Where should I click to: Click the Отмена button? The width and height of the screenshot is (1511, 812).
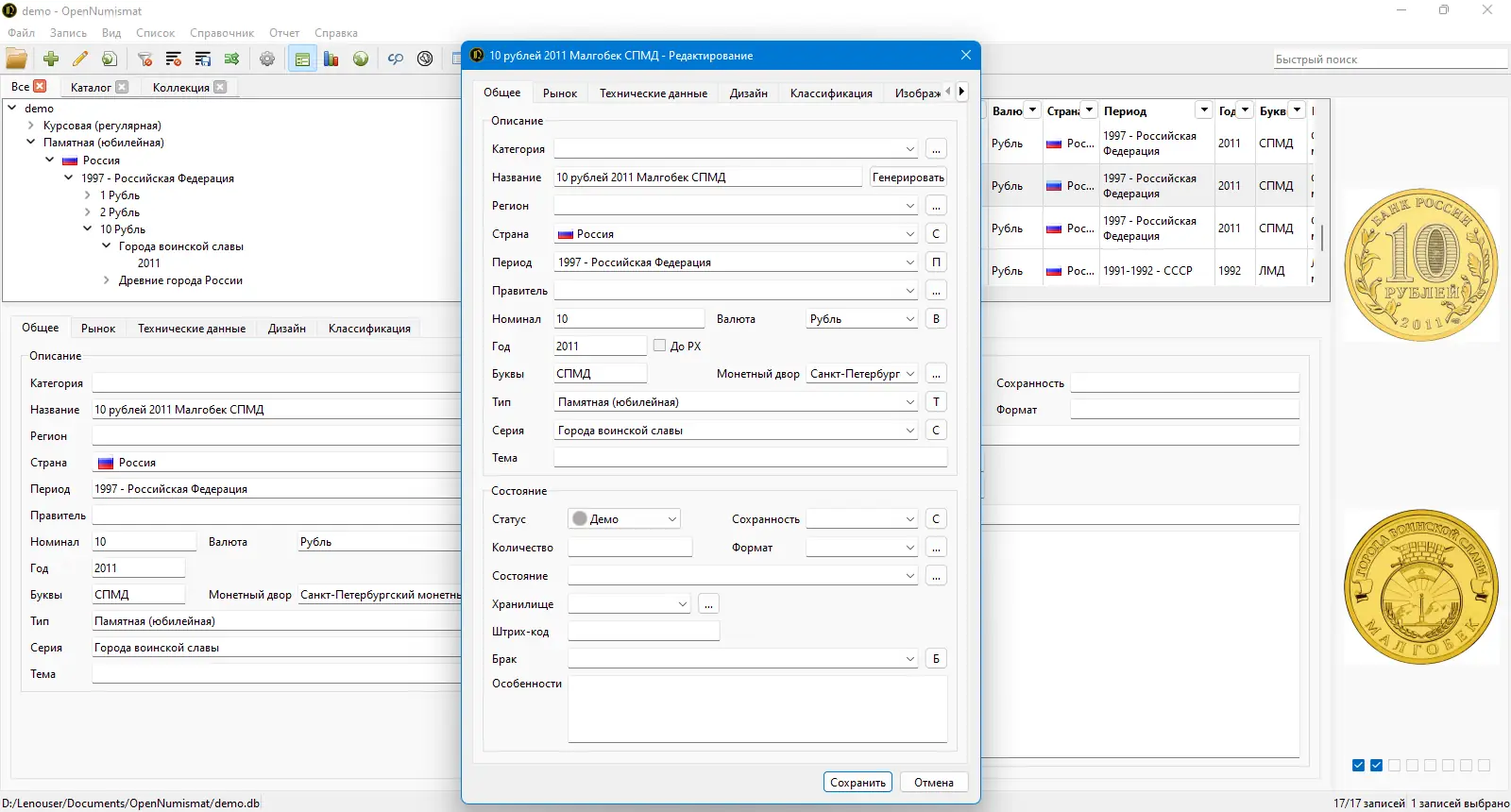[x=934, y=782]
